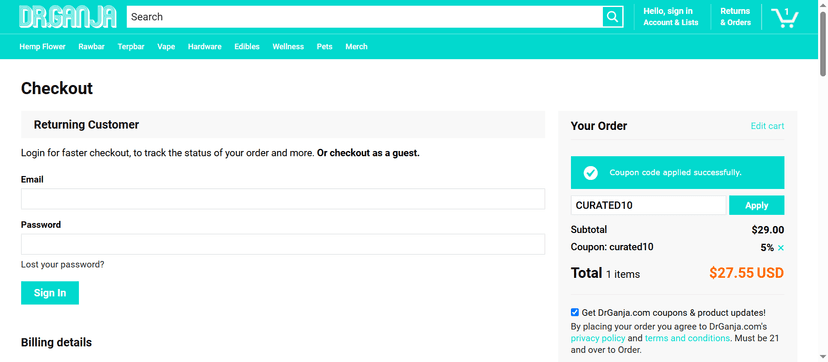
Task: Apply the coupon code
Action: (x=757, y=205)
